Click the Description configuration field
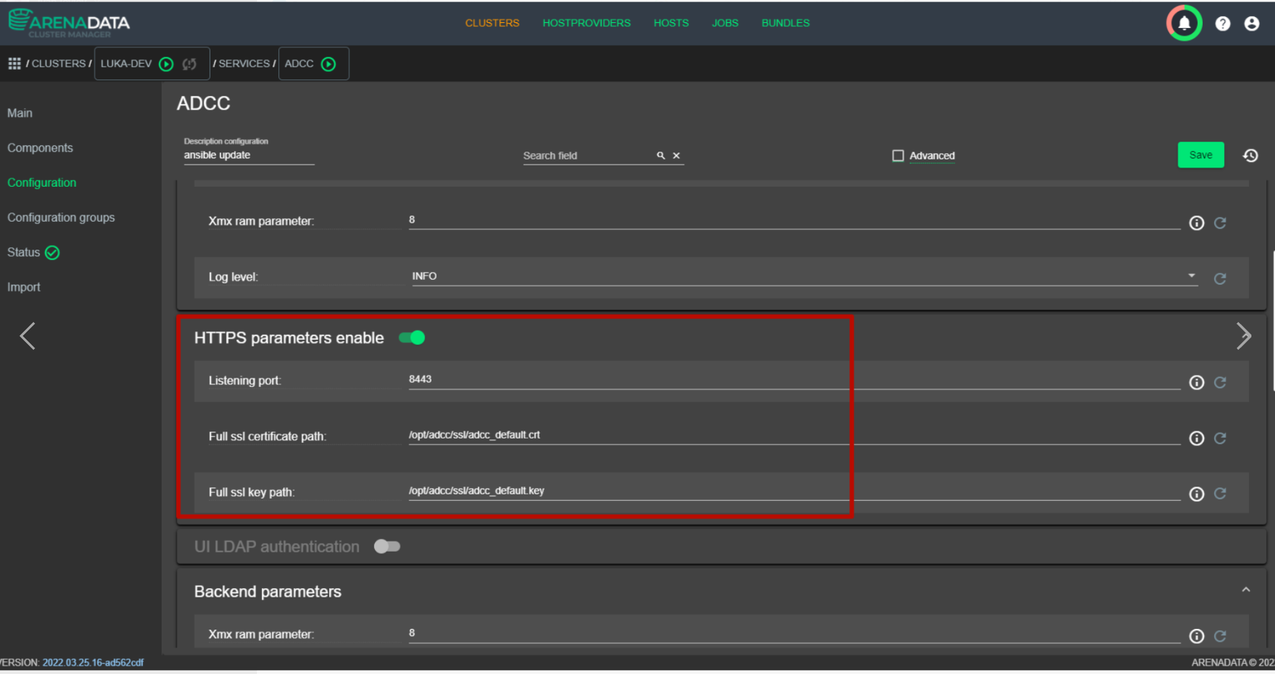 [249, 156]
